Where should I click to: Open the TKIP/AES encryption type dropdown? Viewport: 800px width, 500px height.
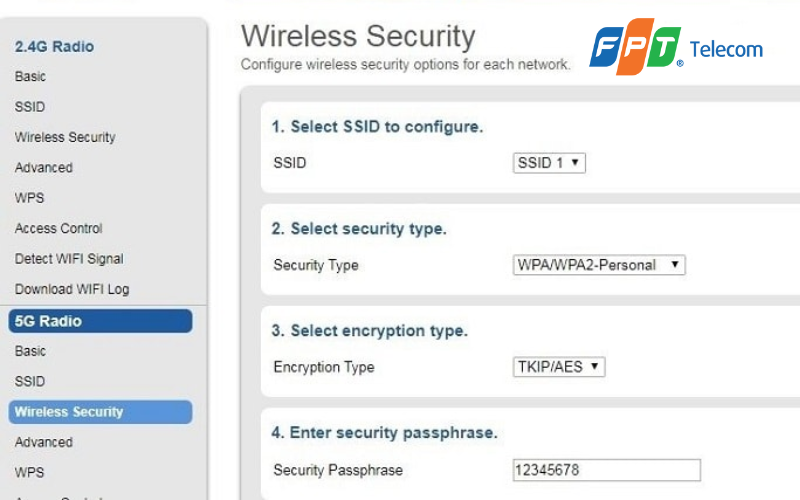click(559, 367)
